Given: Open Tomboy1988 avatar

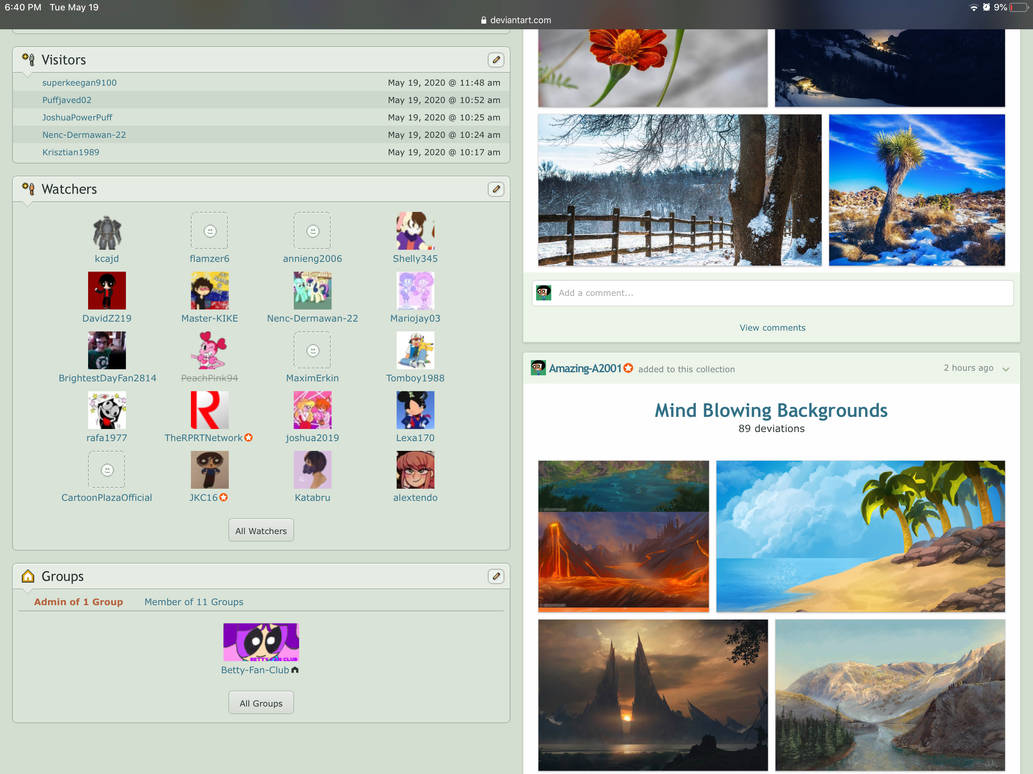Looking at the screenshot, I should tap(415, 350).
